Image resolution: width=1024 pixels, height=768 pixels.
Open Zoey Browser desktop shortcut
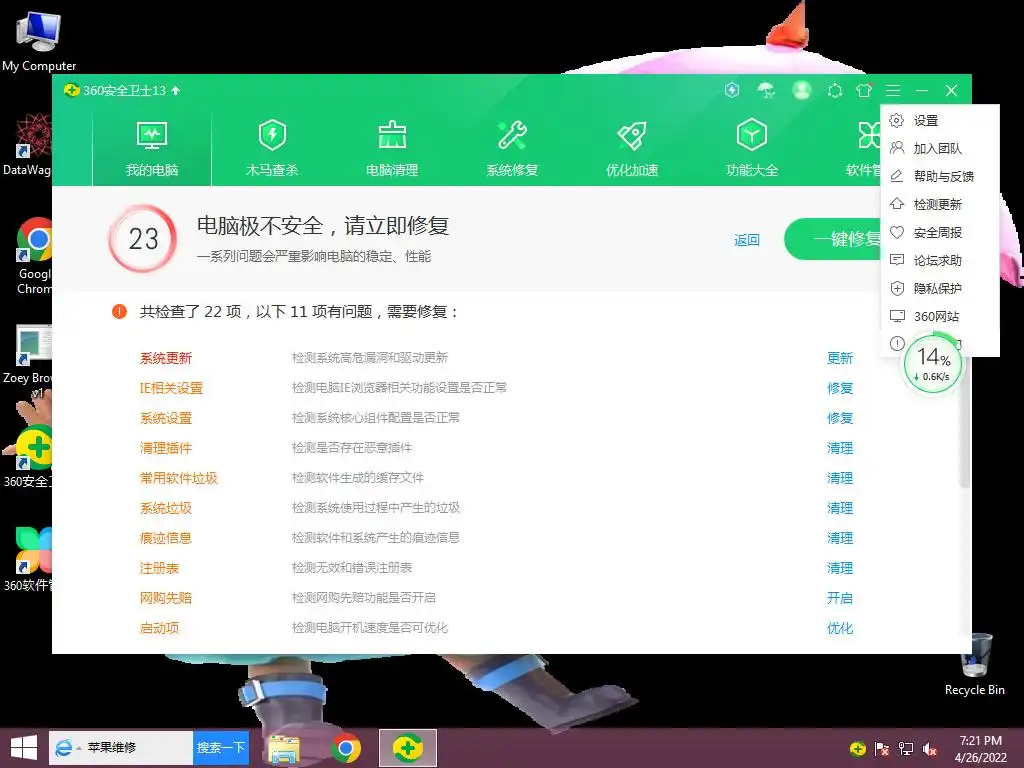click(x=26, y=359)
